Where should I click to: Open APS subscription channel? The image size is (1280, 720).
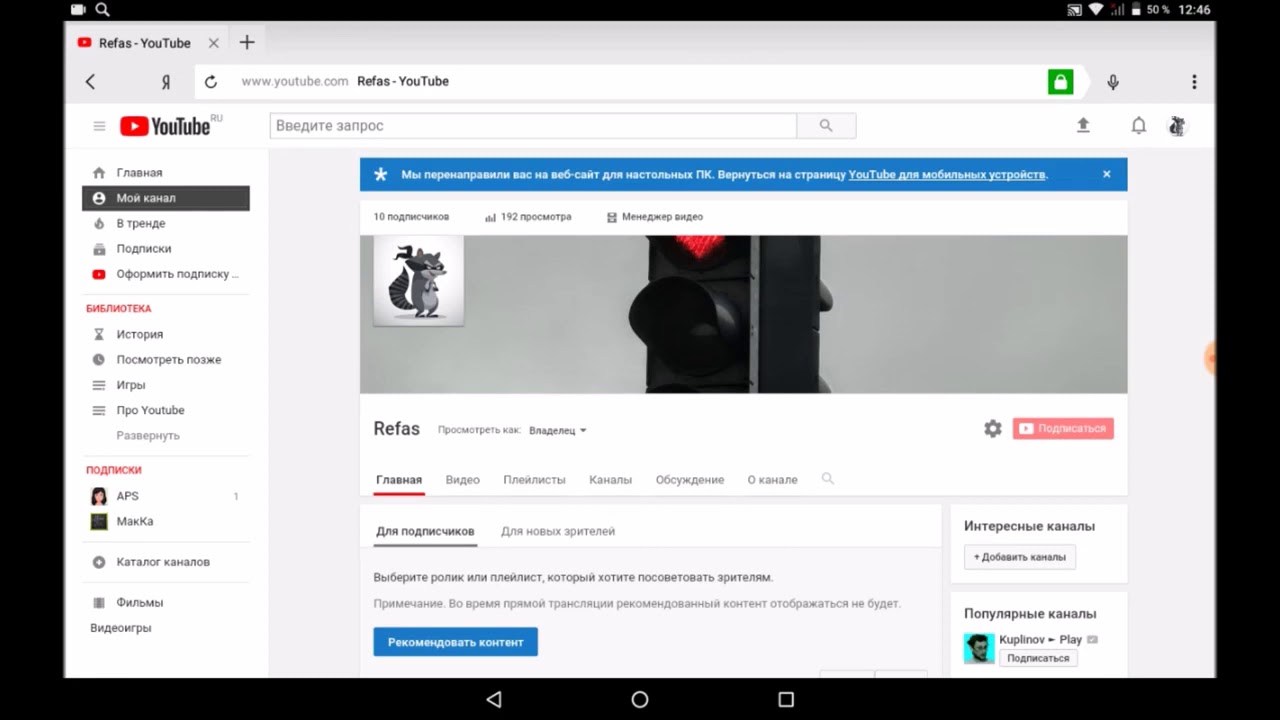tap(166, 496)
